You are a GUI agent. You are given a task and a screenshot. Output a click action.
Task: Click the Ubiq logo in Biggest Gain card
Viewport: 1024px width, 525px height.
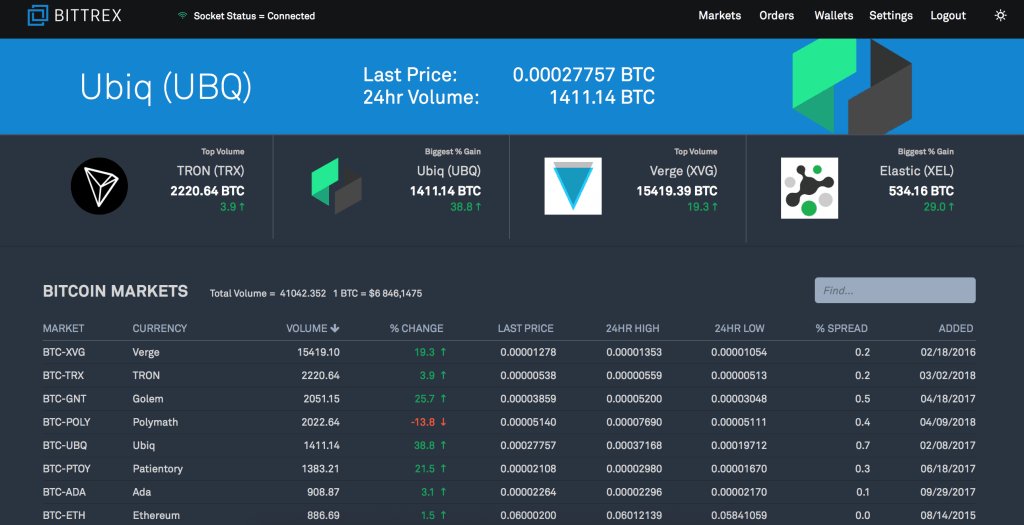click(x=336, y=186)
